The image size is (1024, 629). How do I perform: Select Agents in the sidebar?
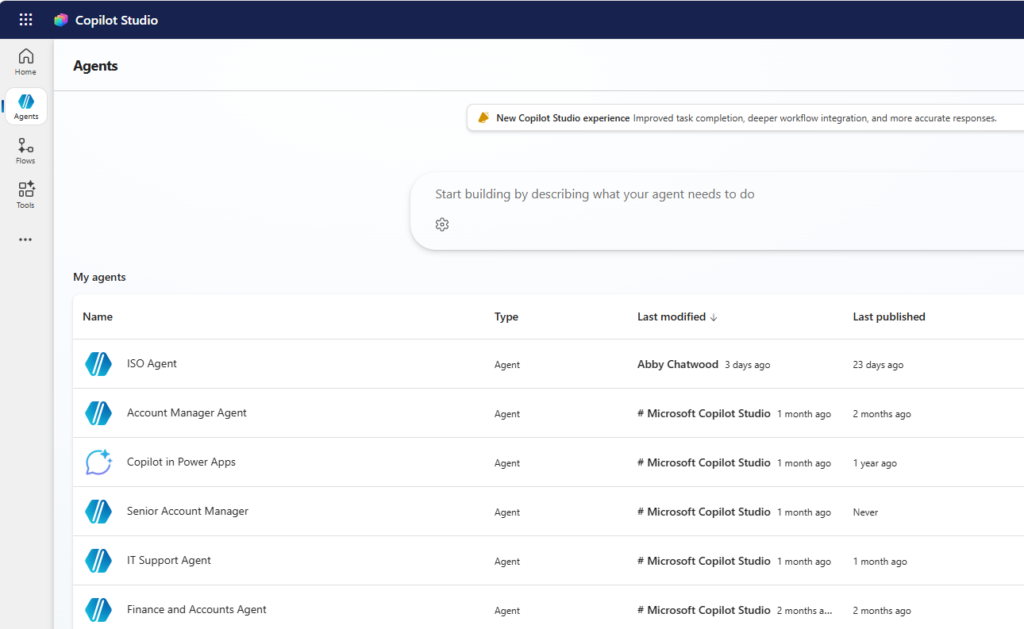point(26,106)
